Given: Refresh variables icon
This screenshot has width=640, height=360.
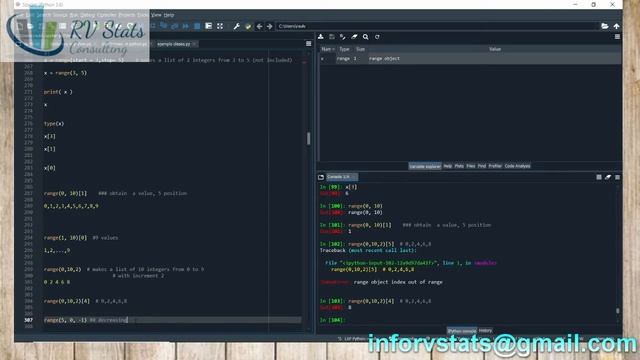Looking at the screenshot, I should (x=377, y=37).
